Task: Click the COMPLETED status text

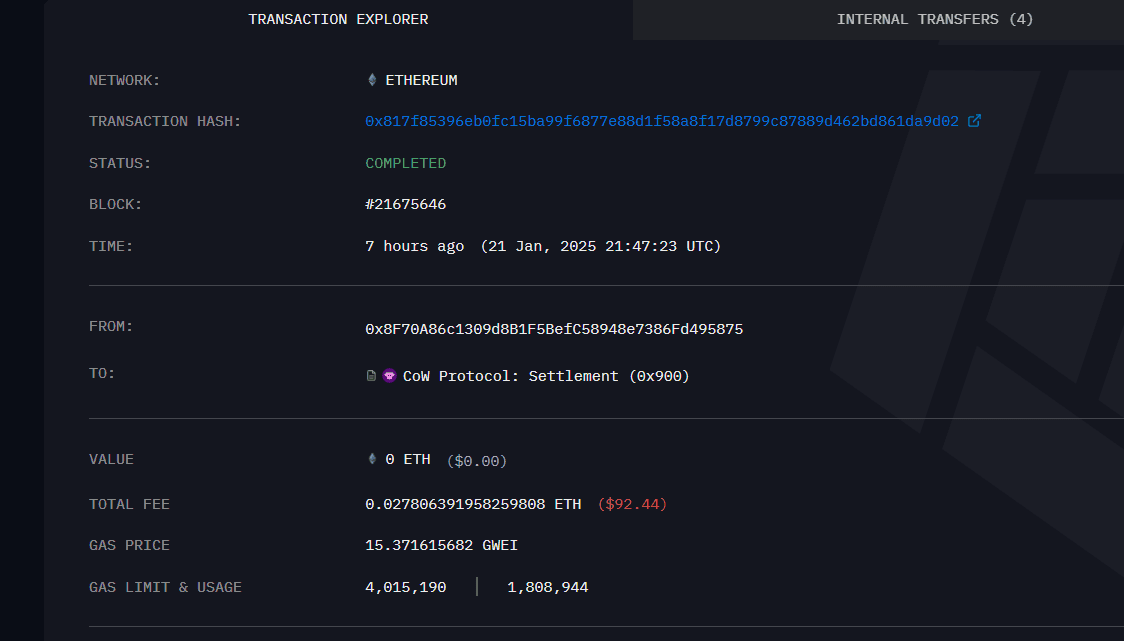Action: coord(405,163)
